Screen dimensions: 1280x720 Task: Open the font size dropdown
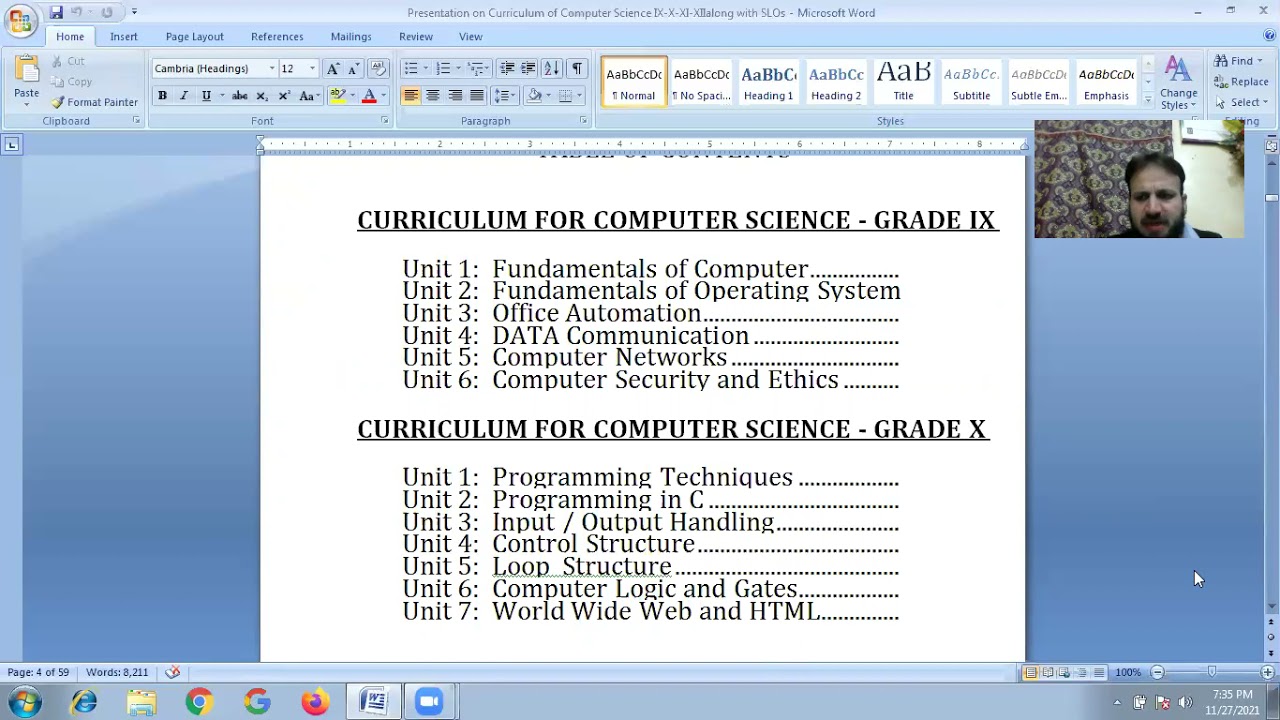311,68
